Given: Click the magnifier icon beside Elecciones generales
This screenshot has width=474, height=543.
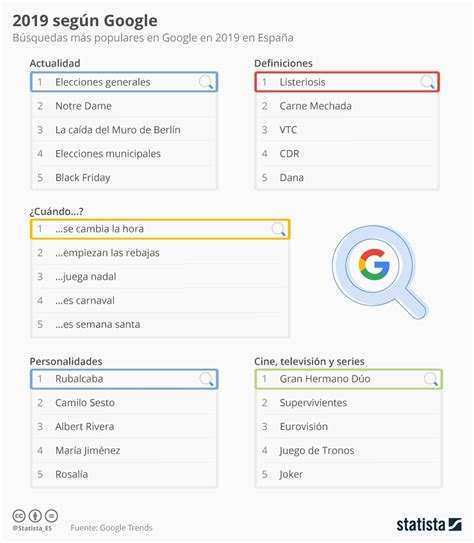Looking at the screenshot, I should click(206, 82).
